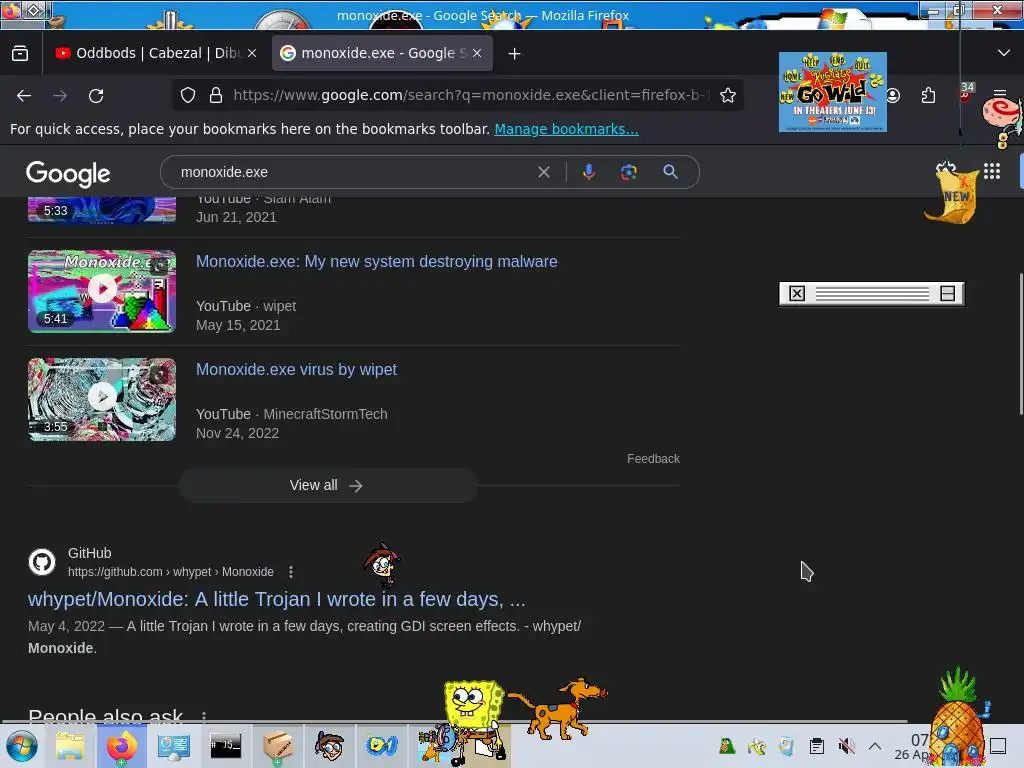The width and height of the screenshot is (1024, 768).
Task: Switch to Firefox in the taskbar
Action: pos(121,746)
